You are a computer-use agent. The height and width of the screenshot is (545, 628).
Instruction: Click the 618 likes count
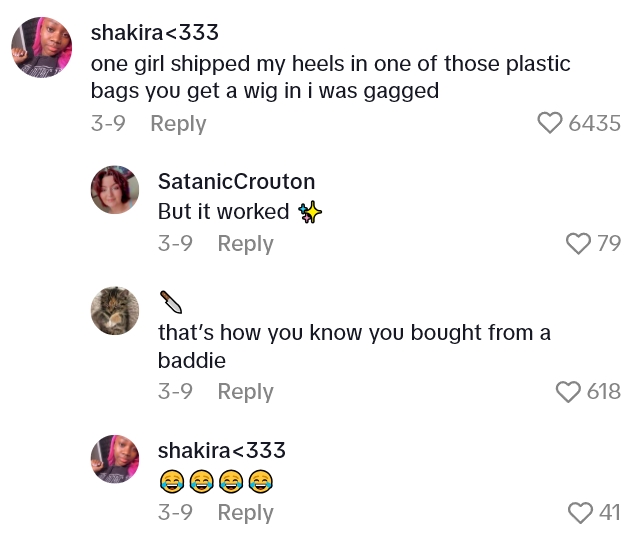click(603, 392)
